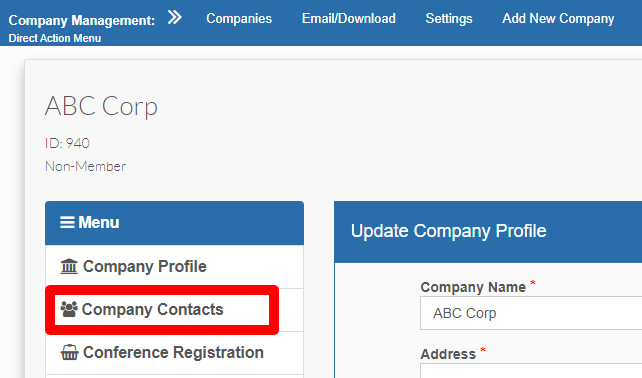Click the Company Name input field
The height and width of the screenshot is (378, 642).
pyautogui.click(x=531, y=313)
